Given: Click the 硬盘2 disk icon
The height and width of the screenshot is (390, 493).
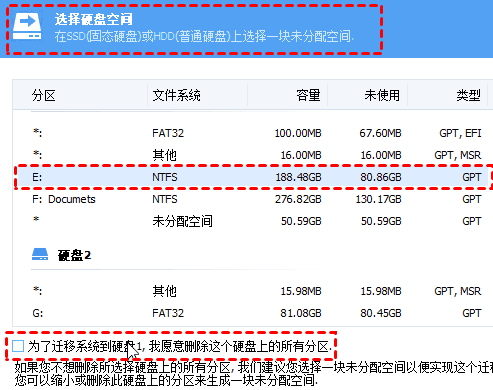Looking at the screenshot, I should pyautogui.click(x=40, y=254).
